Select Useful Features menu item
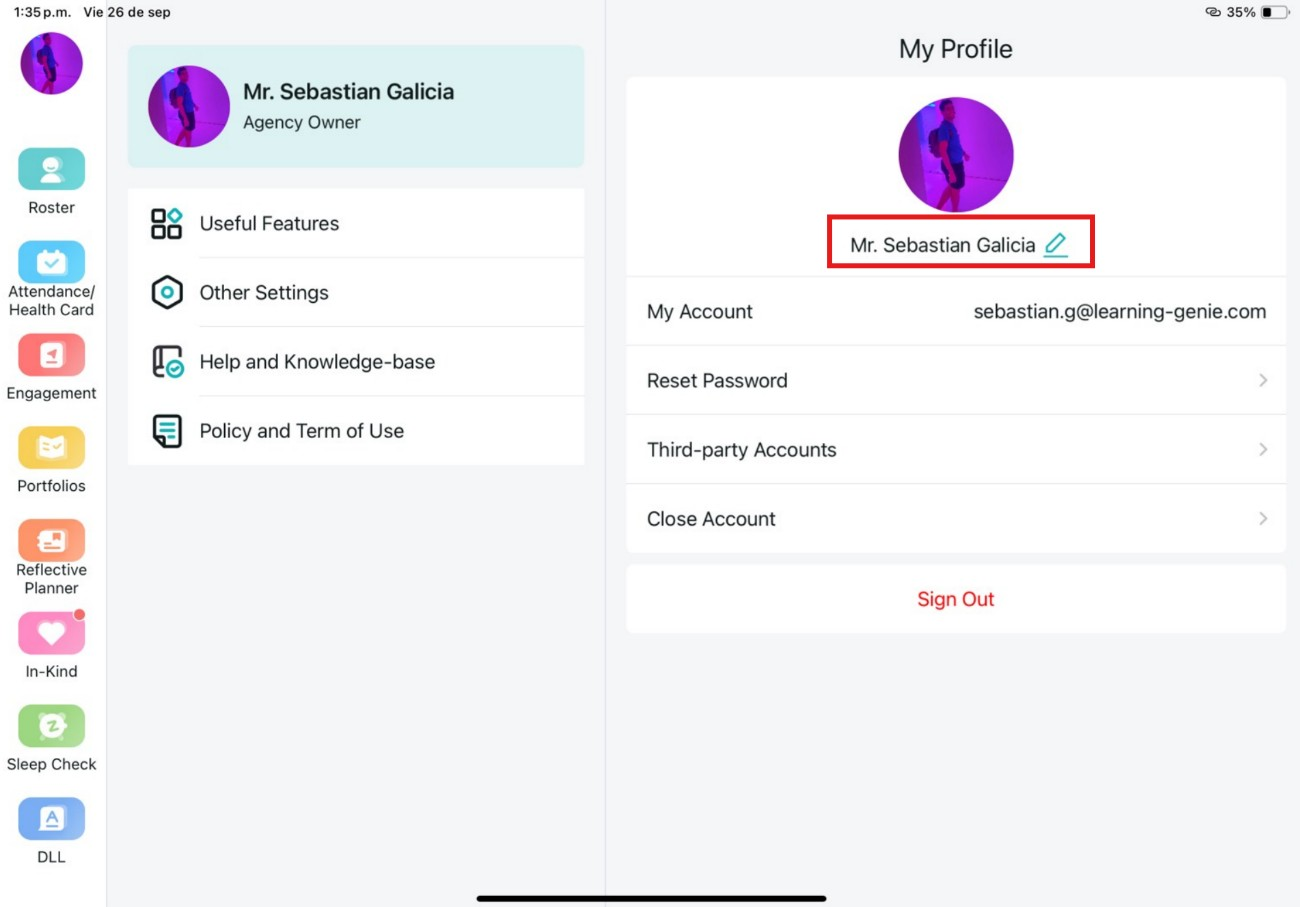The height and width of the screenshot is (907, 1300). (356, 223)
